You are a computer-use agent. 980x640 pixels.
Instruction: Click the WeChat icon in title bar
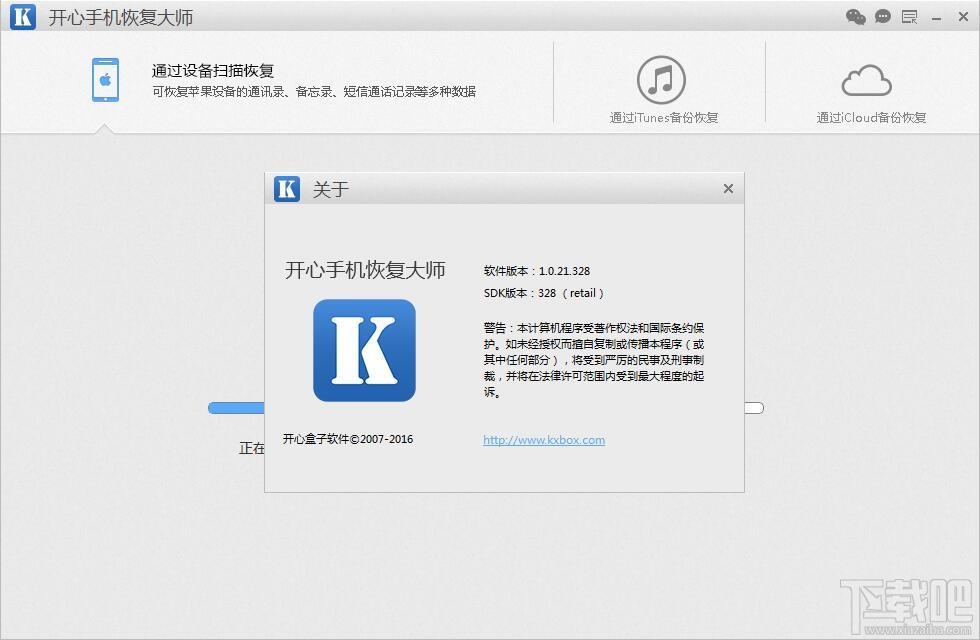tap(856, 17)
